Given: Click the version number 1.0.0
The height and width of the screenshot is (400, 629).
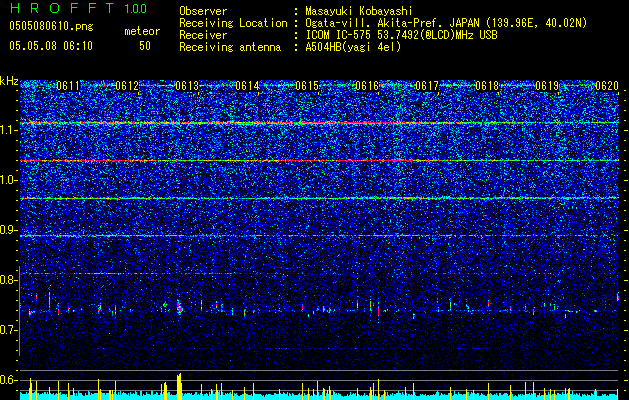Looking at the screenshot, I should coord(136,9).
